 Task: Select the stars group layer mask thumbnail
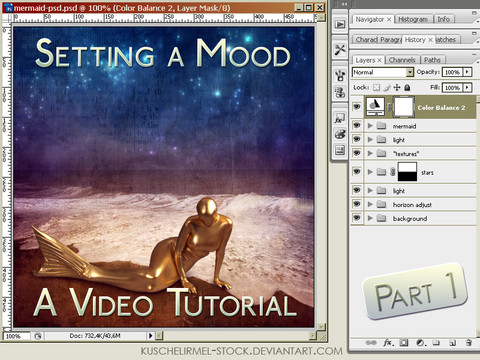tap(407, 172)
